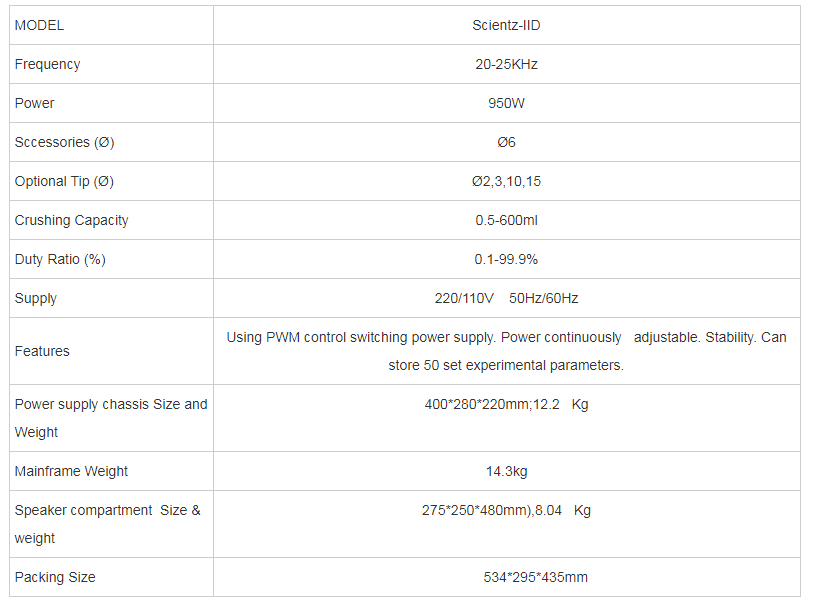
Task: Select the 14.3kg mainframe weight value
Action: [506, 471]
